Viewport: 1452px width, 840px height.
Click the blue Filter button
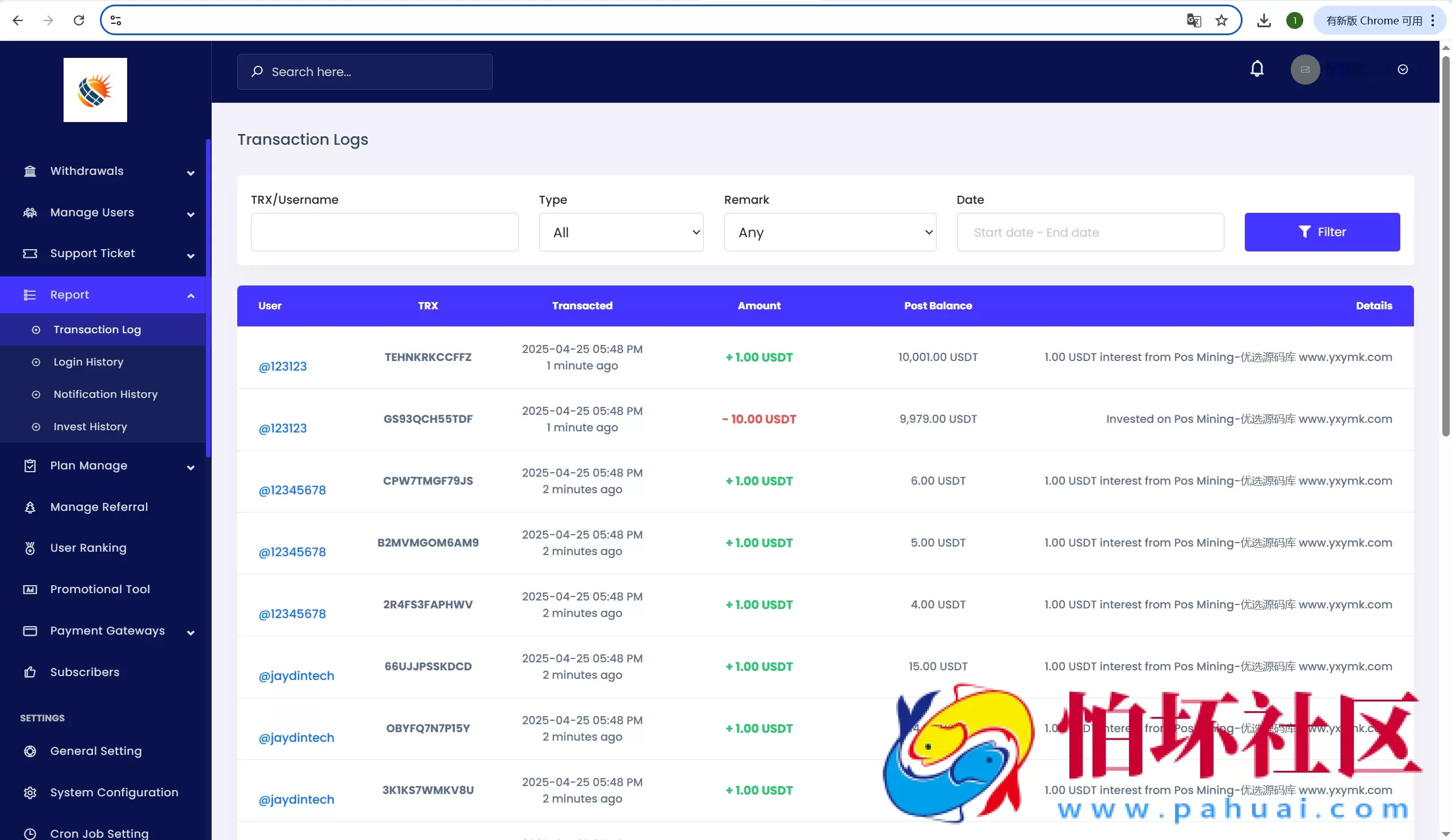click(1321, 232)
